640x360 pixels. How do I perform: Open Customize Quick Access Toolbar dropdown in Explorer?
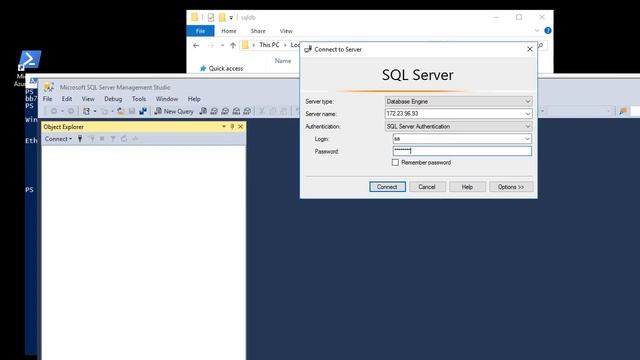coord(231,18)
